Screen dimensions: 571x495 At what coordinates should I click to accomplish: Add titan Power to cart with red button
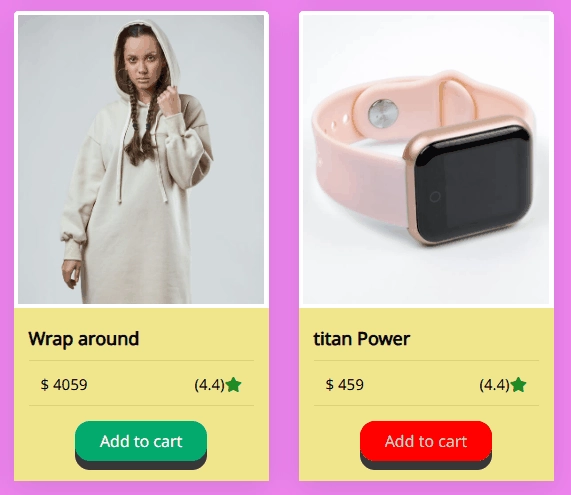(426, 441)
